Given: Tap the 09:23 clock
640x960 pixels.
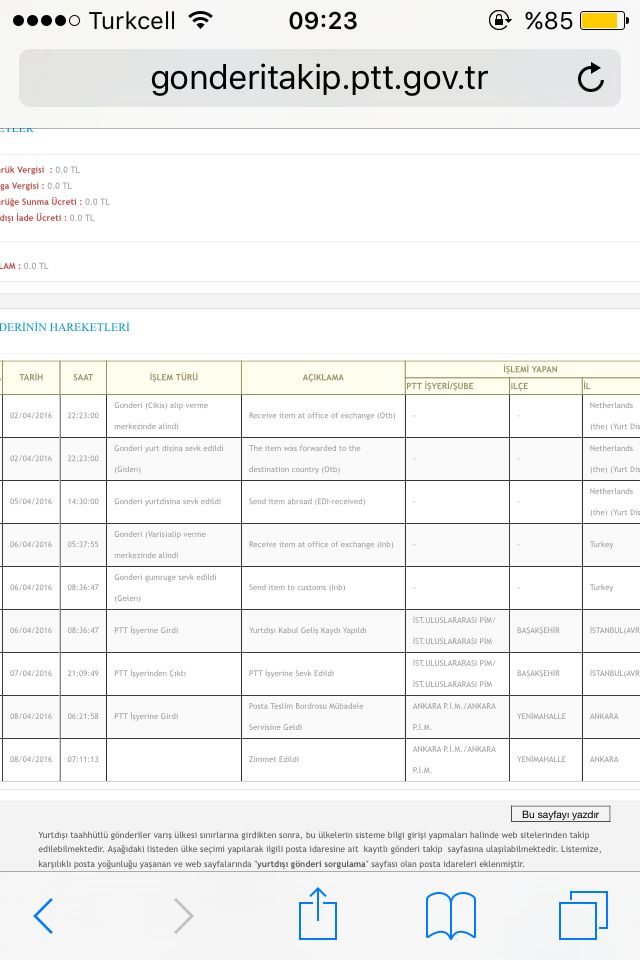Looking at the screenshot, I should click(323, 21).
